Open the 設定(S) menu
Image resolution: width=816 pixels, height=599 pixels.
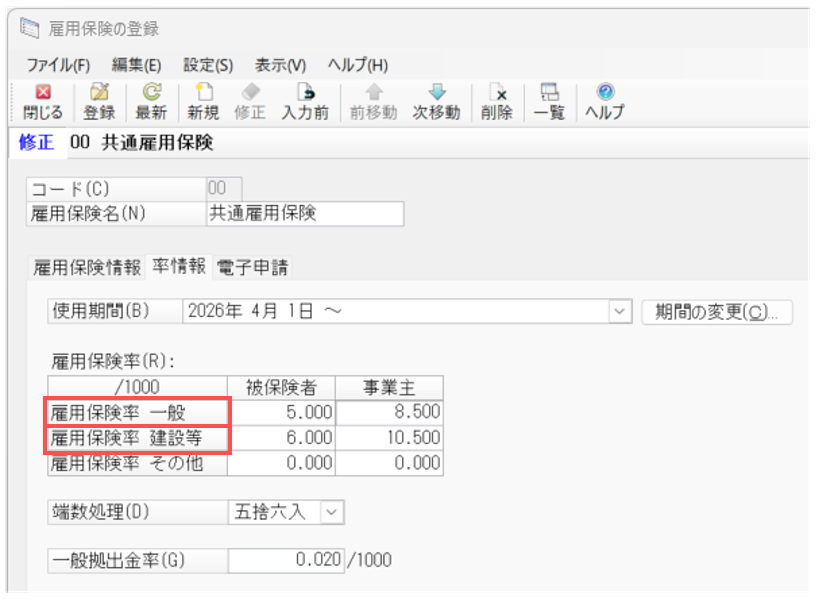pos(208,65)
